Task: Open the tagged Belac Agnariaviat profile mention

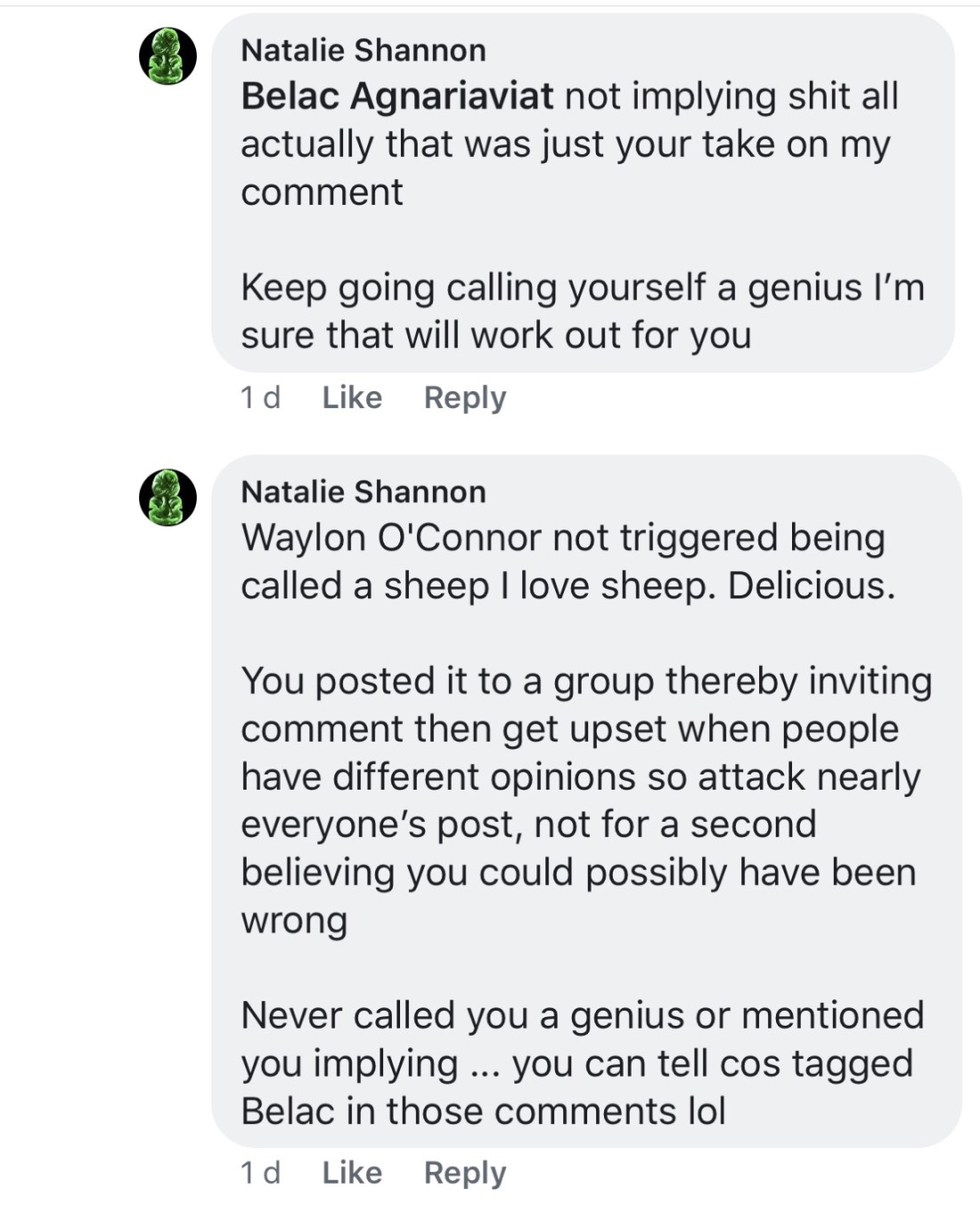Action: point(397,96)
